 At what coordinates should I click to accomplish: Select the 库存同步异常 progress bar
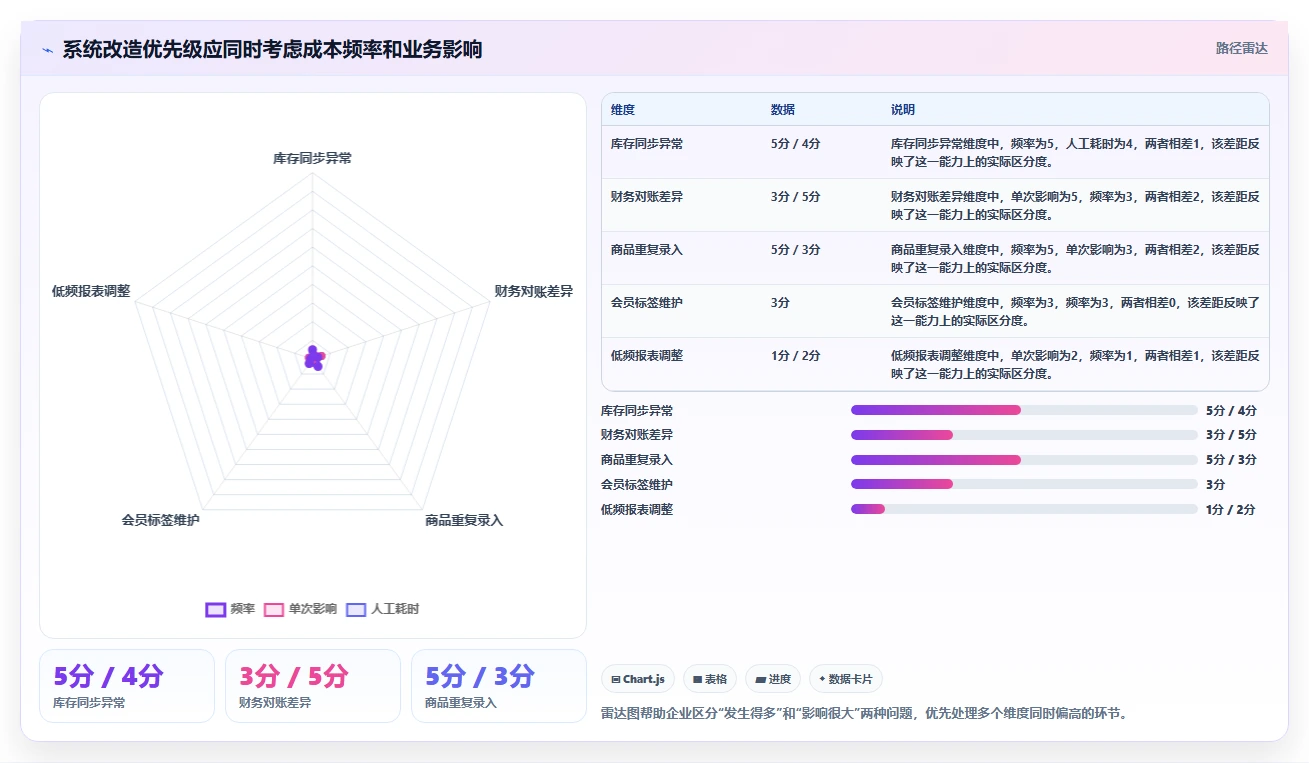pyautogui.click(x=1024, y=410)
